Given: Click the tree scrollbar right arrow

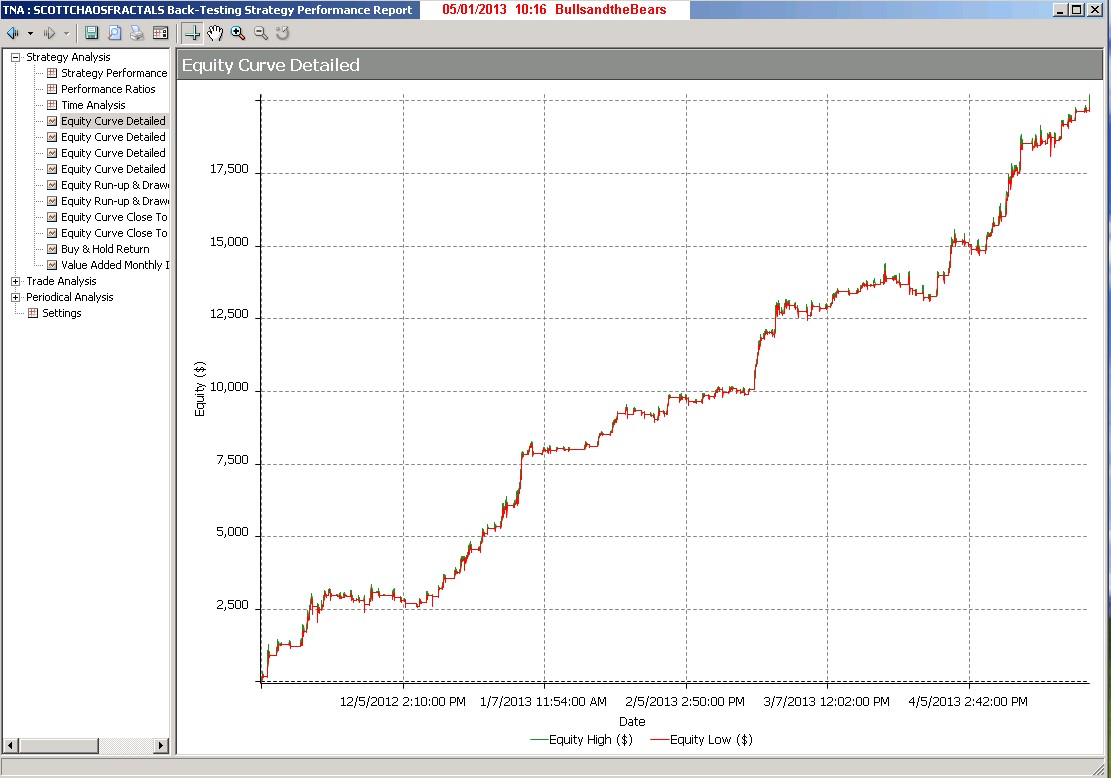Looking at the screenshot, I should point(162,745).
